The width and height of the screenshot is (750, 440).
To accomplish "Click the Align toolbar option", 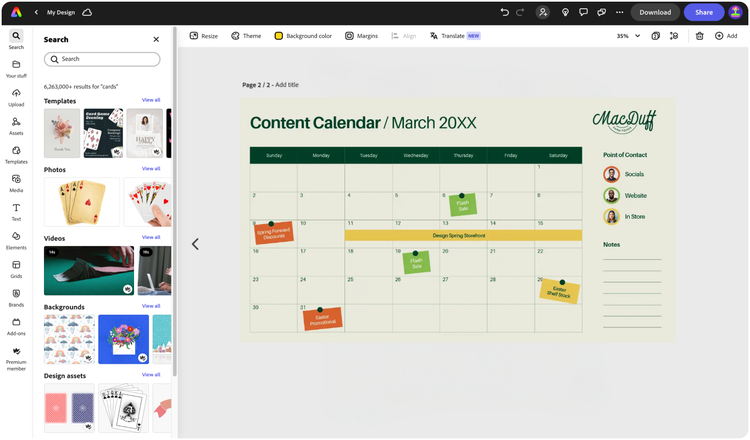I will pyautogui.click(x=404, y=36).
